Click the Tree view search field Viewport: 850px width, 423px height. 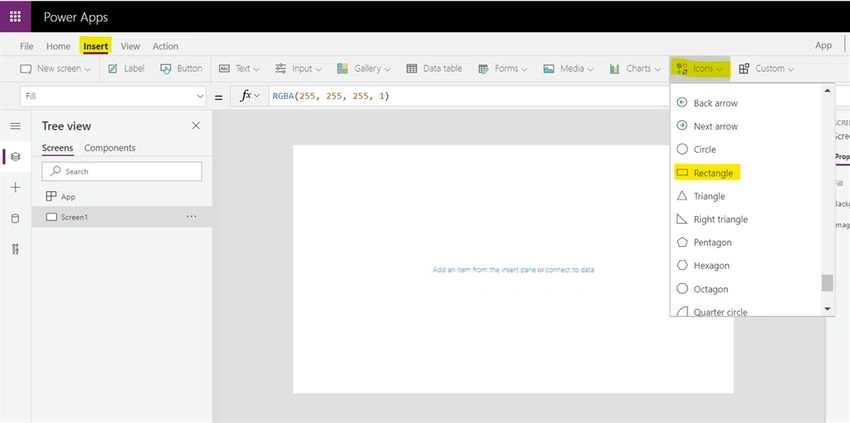coord(122,171)
